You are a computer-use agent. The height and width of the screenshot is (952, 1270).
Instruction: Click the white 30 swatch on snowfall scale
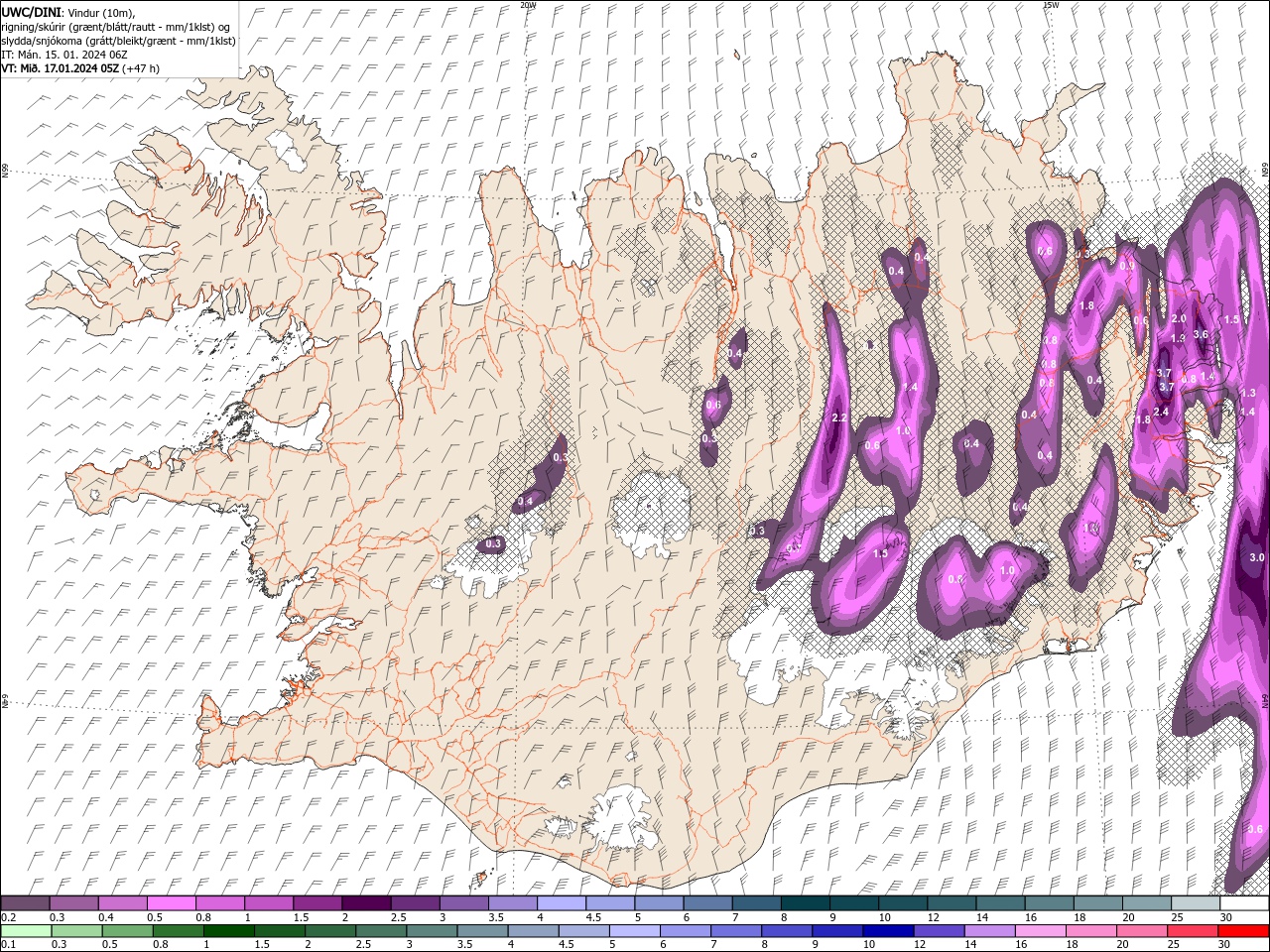(1243, 903)
